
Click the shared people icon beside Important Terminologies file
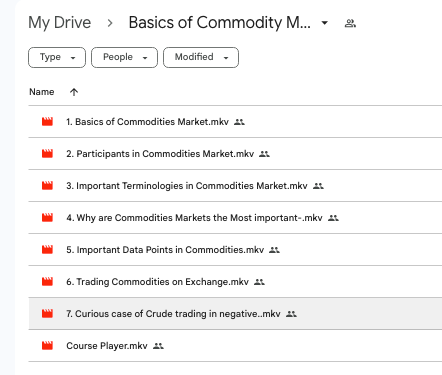[x=318, y=186]
